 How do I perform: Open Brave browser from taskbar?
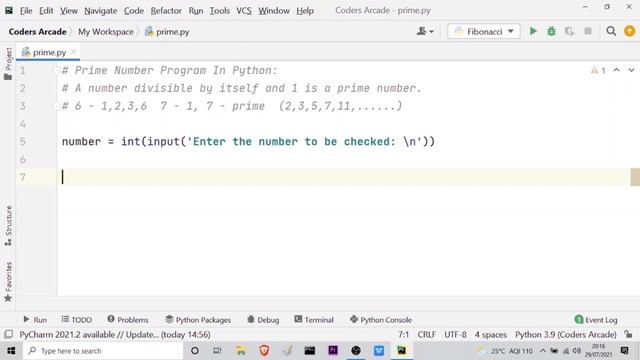coord(264,351)
